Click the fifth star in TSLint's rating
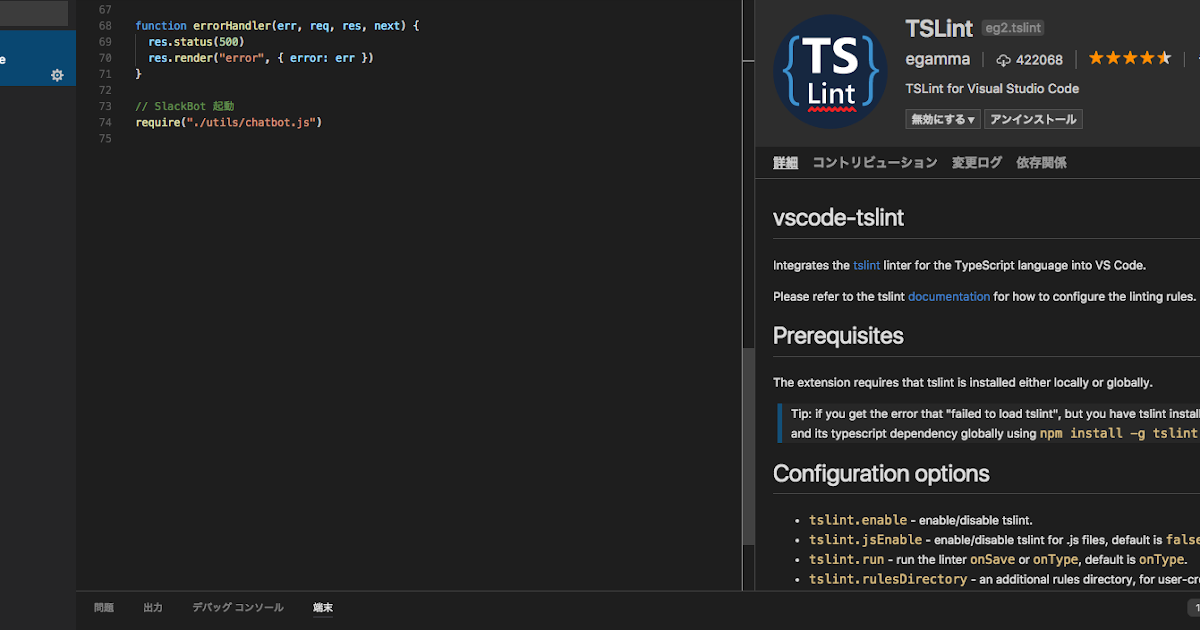 tap(1164, 58)
